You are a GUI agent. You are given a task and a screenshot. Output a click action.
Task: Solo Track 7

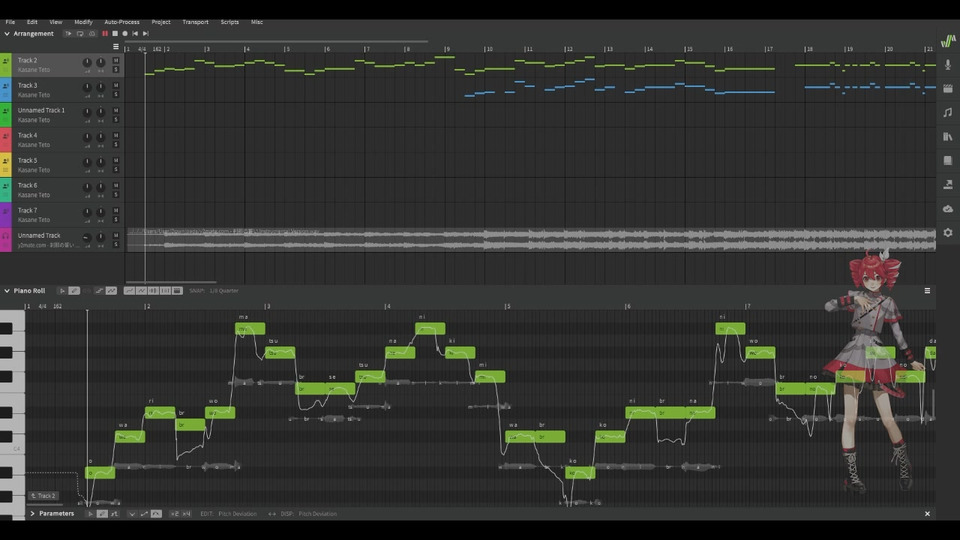(x=116, y=219)
